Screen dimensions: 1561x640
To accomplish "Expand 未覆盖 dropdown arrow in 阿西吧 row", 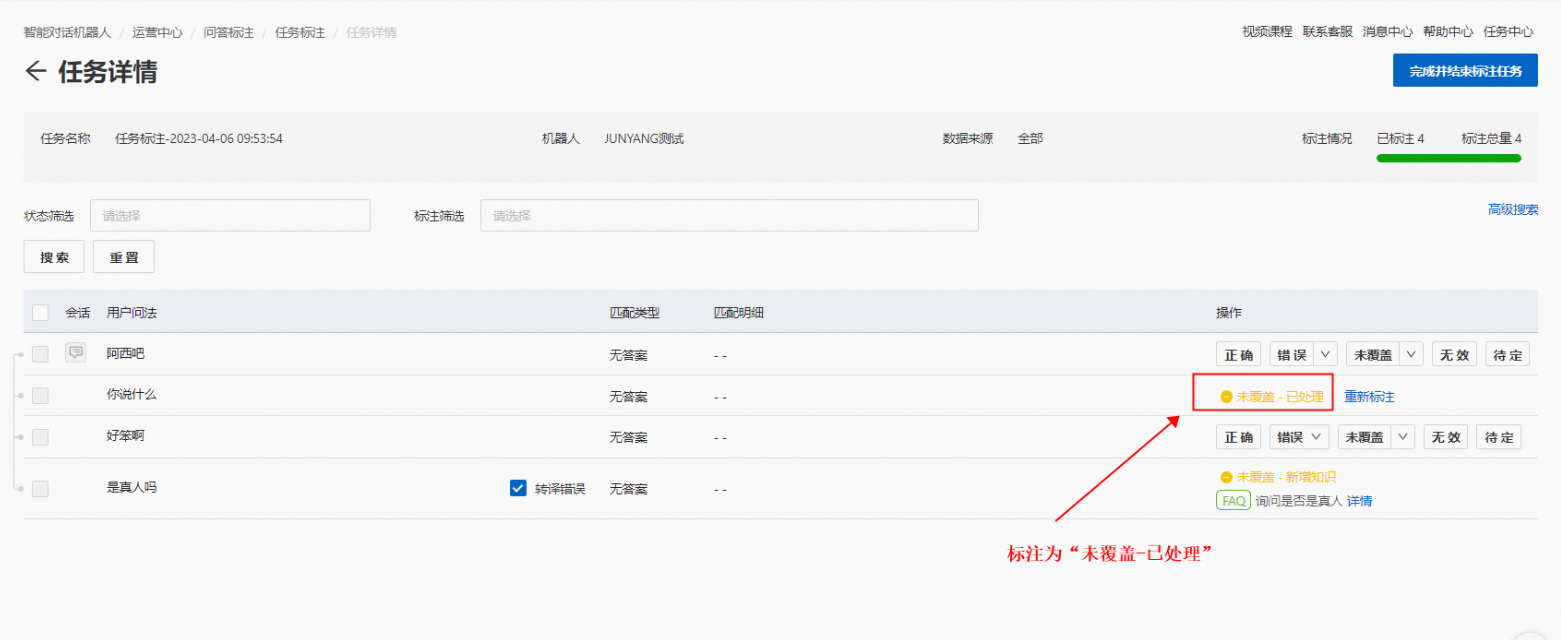I will (x=1412, y=354).
